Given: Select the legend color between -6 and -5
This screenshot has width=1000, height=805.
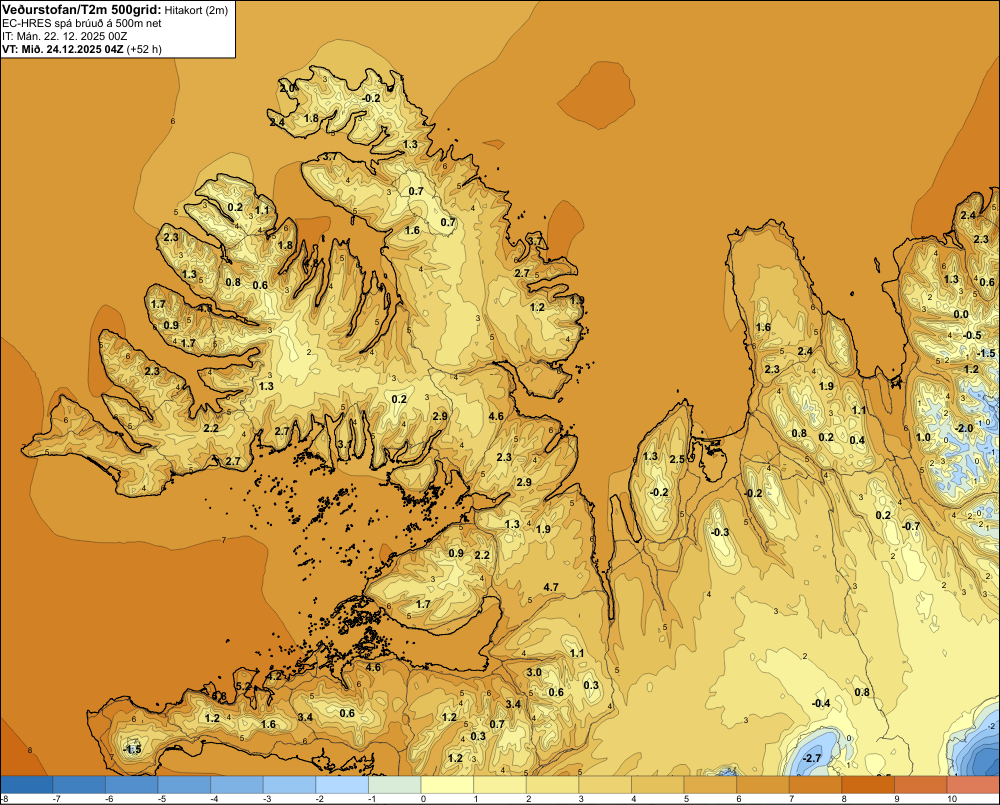Looking at the screenshot, I should [132, 785].
